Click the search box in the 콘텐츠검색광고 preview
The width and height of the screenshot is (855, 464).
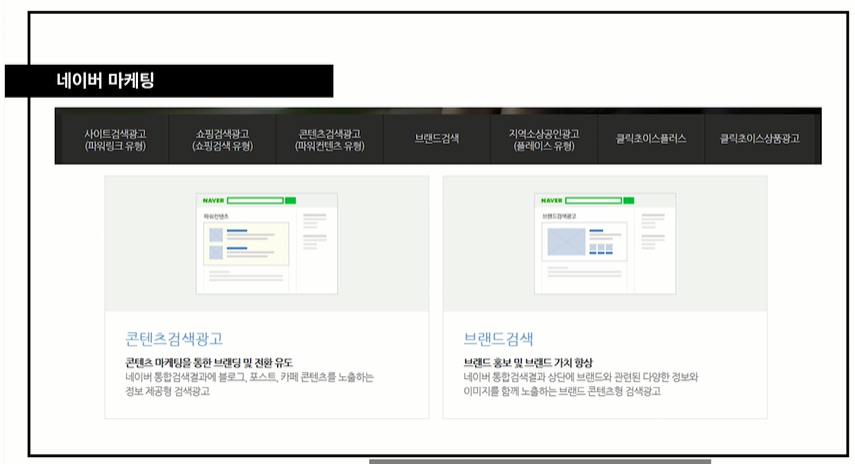(255, 201)
